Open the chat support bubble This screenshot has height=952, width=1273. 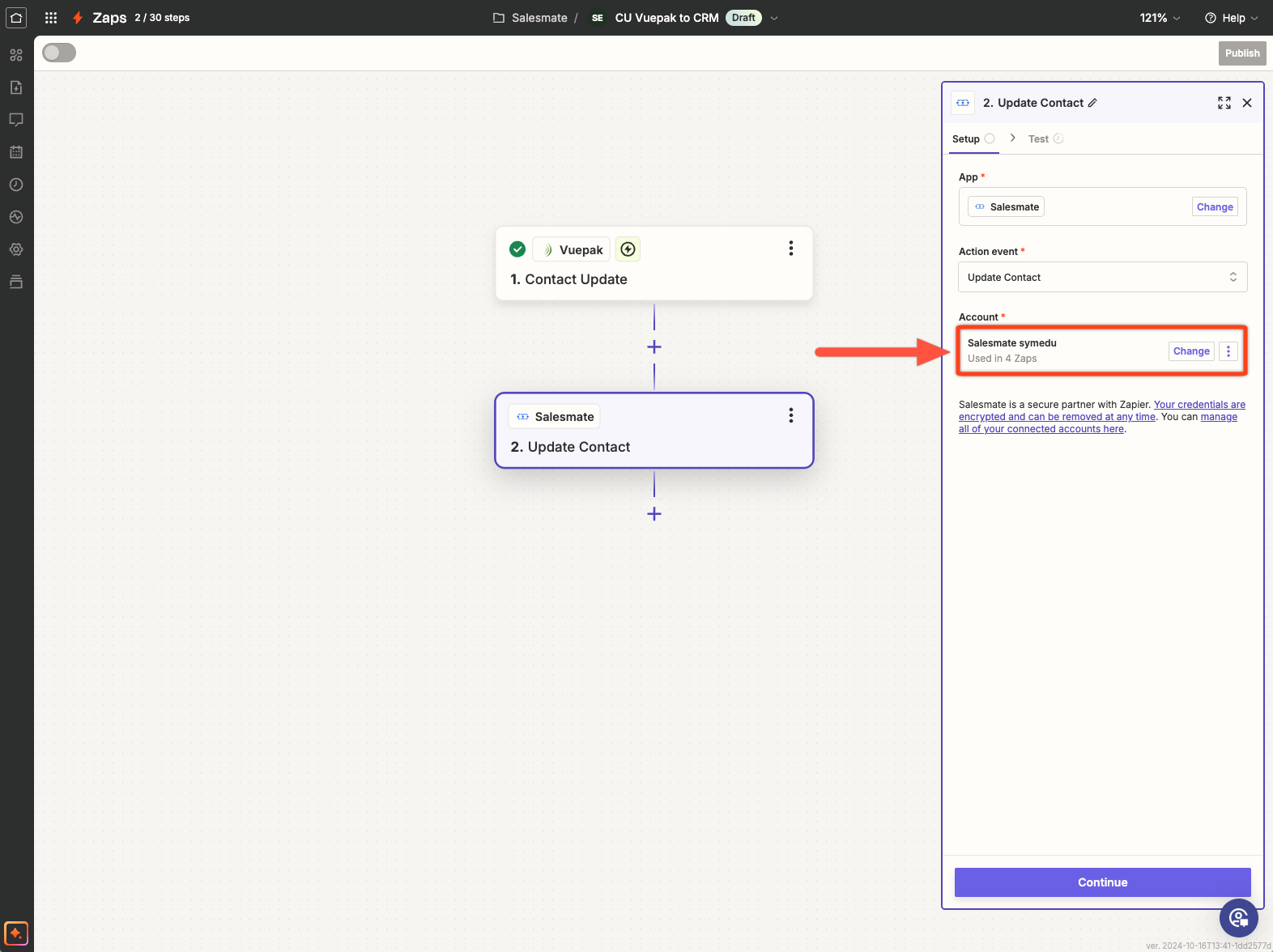coord(1238,917)
